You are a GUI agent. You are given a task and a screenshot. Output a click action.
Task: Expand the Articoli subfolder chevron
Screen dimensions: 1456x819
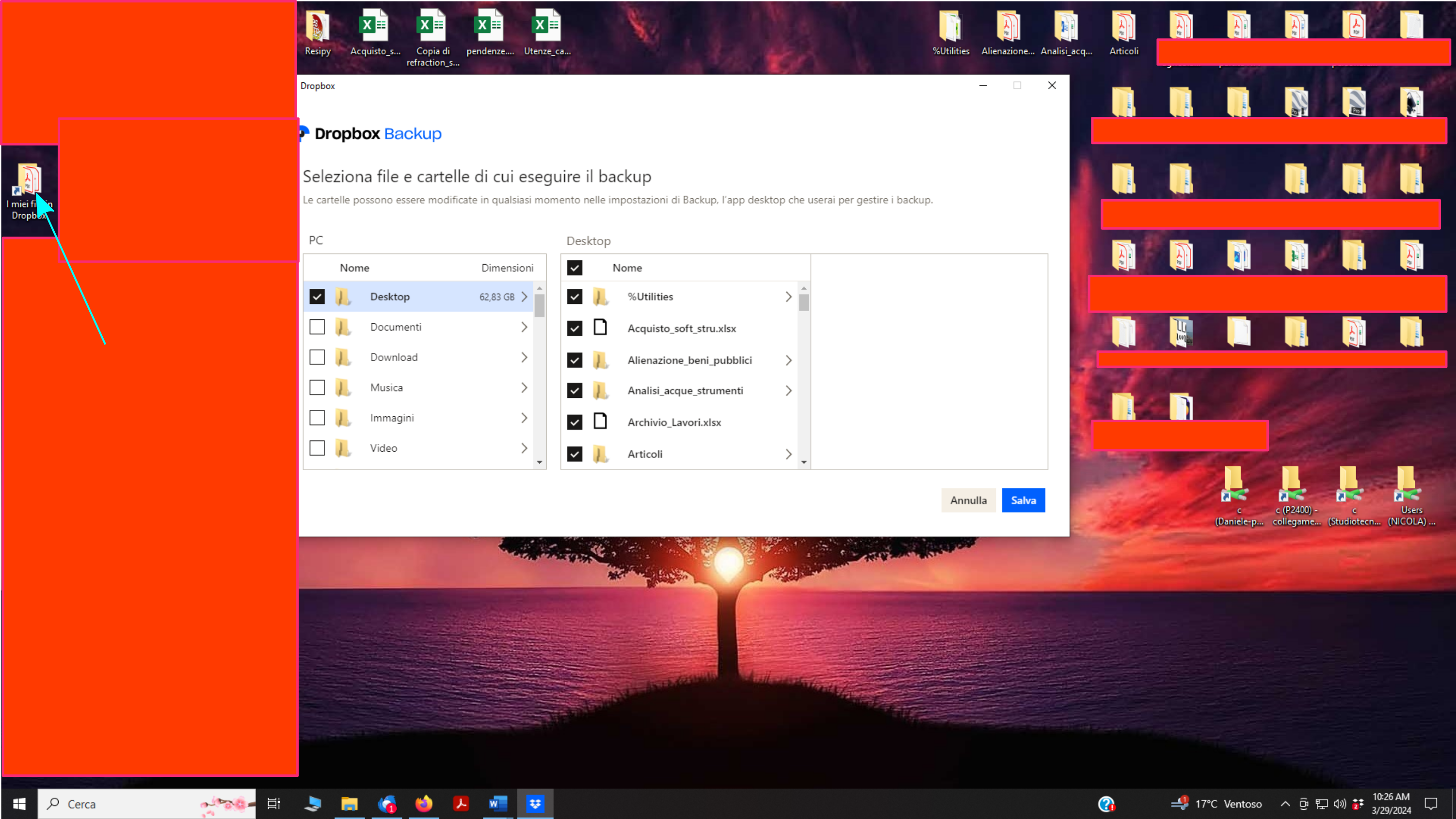788,454
